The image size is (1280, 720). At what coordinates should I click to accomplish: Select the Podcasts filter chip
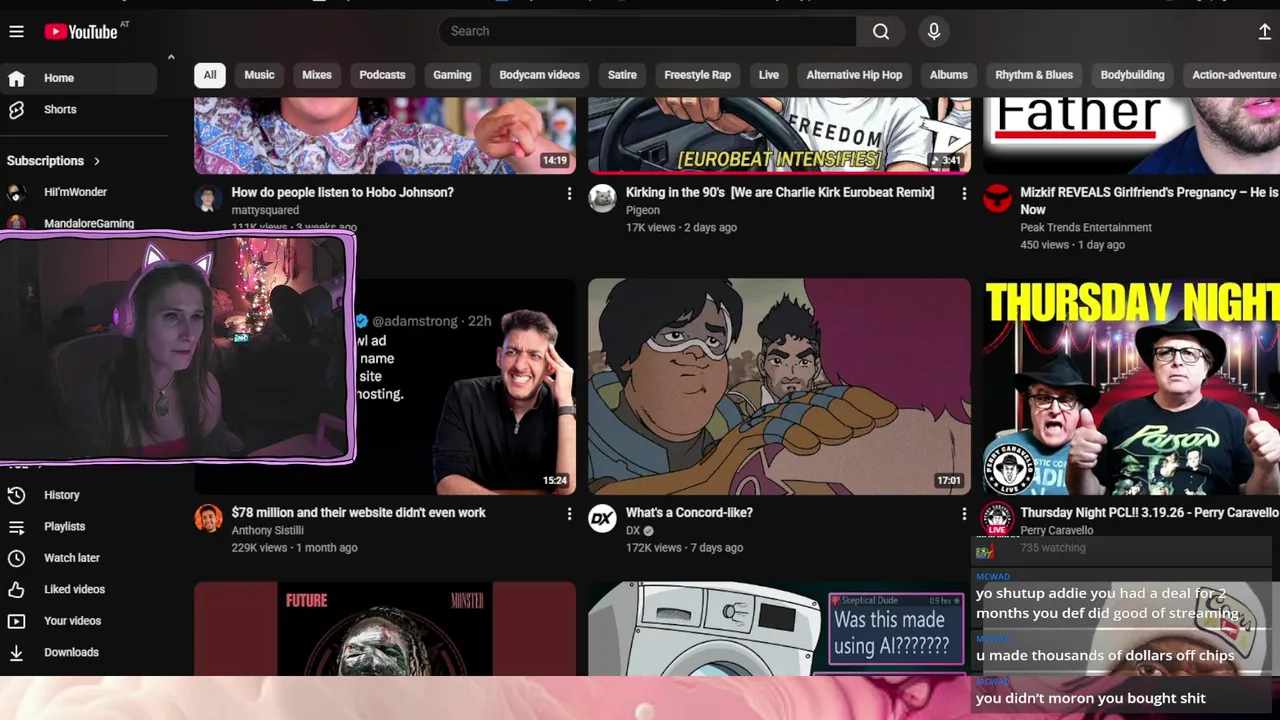382,75
